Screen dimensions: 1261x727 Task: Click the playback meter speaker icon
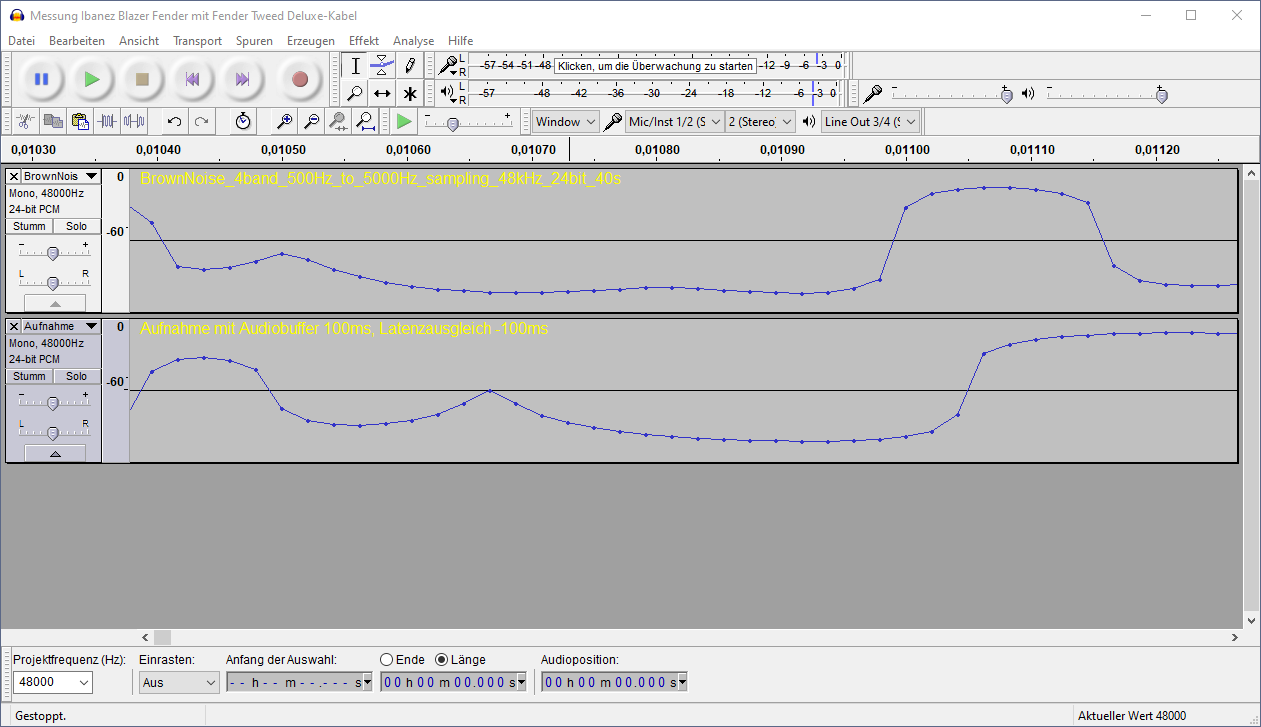448,93
